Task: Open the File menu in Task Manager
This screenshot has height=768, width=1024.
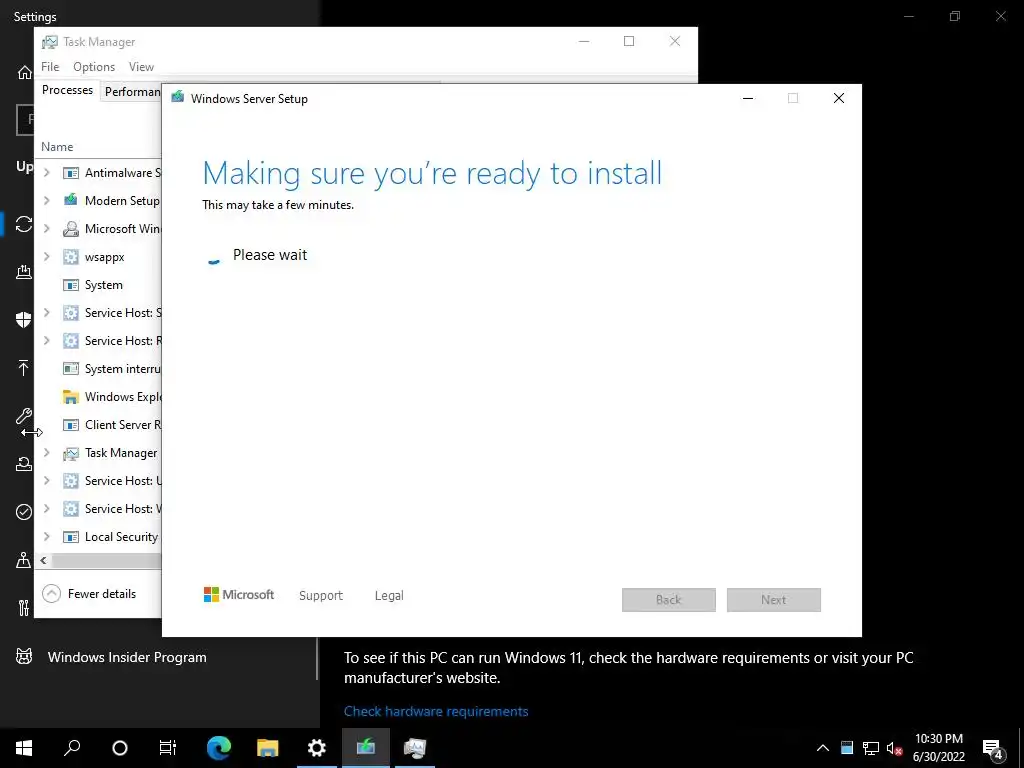Action: pos(50,67)
